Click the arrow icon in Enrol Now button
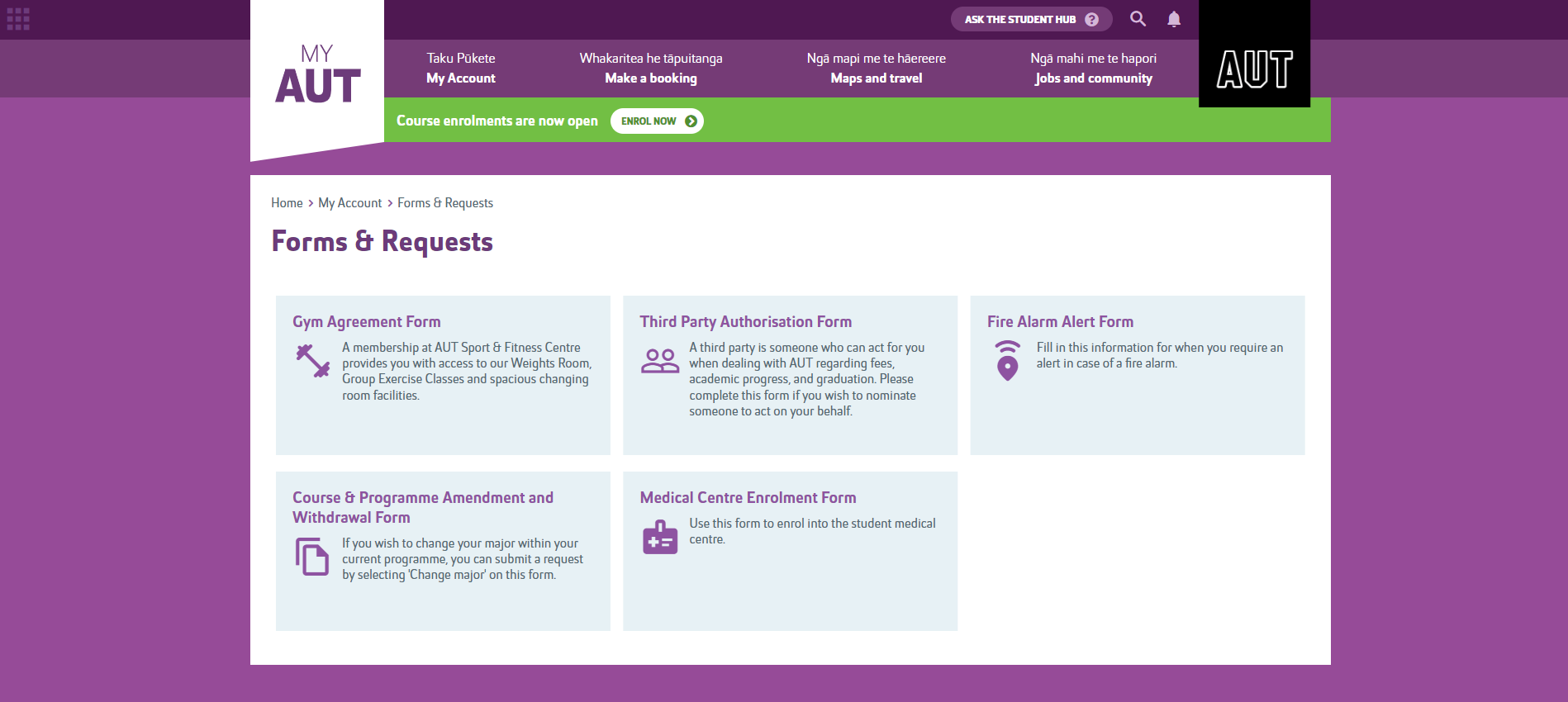 pos(691,121)
